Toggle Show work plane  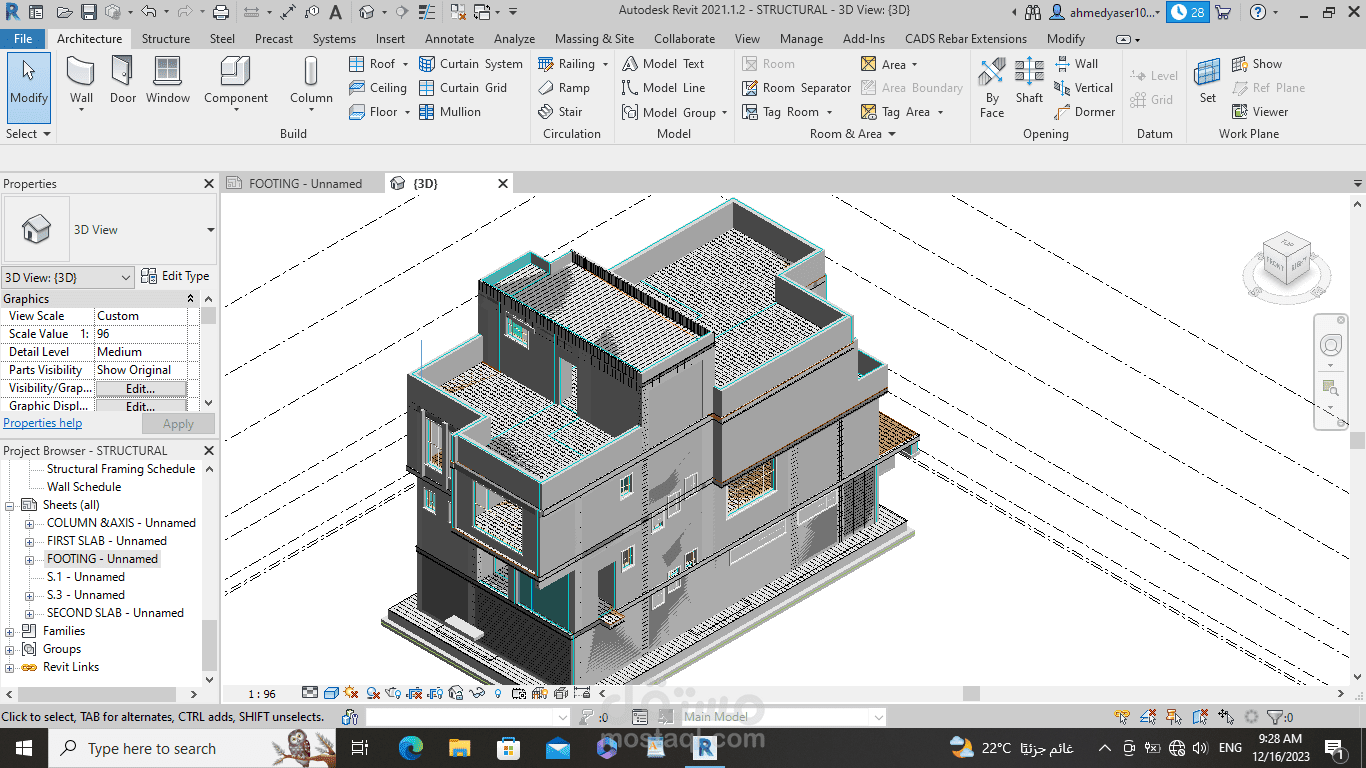pyautogui.click(x=1257, y=63)
